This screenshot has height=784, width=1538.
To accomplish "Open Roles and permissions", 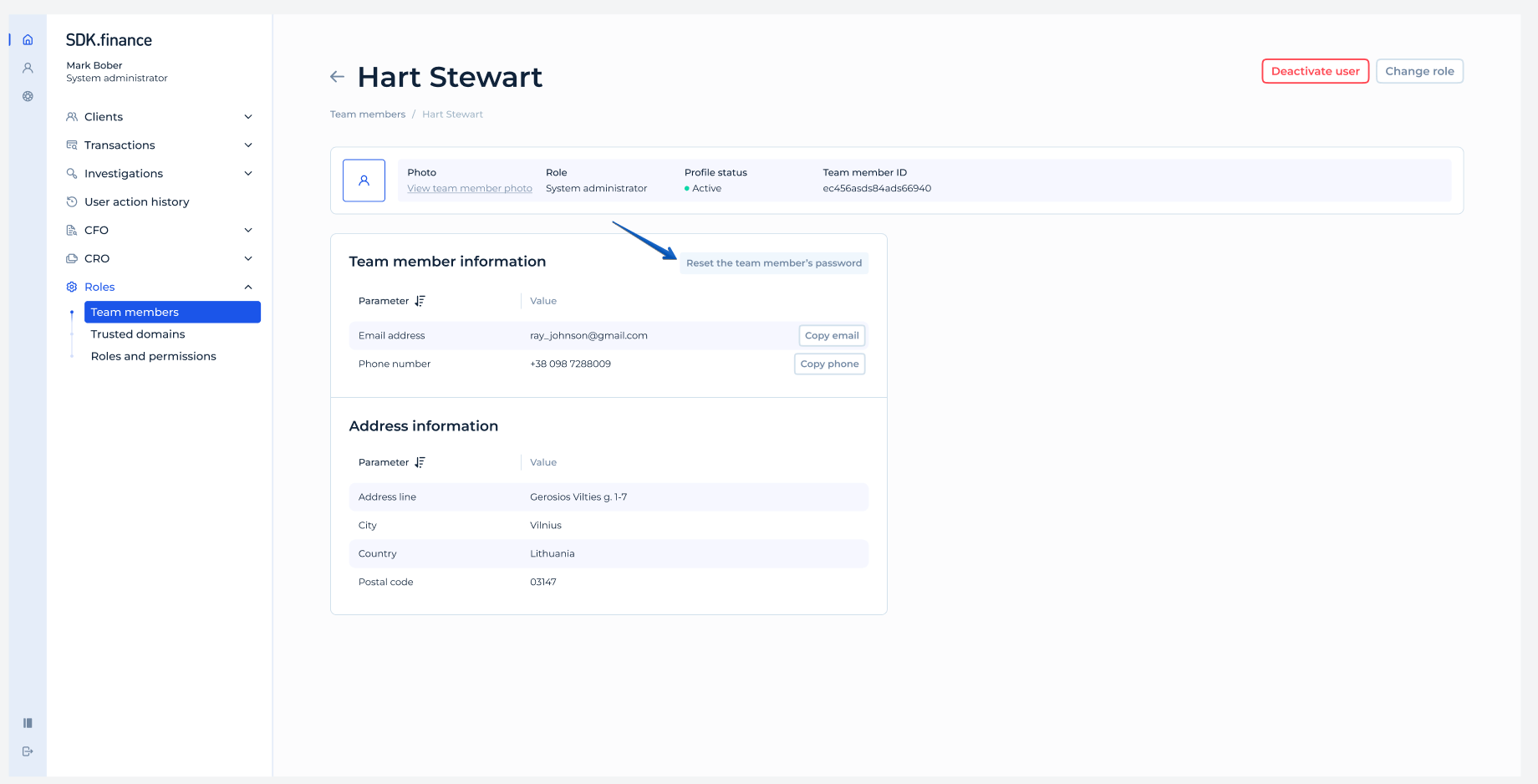I will (x=152, y=355).
